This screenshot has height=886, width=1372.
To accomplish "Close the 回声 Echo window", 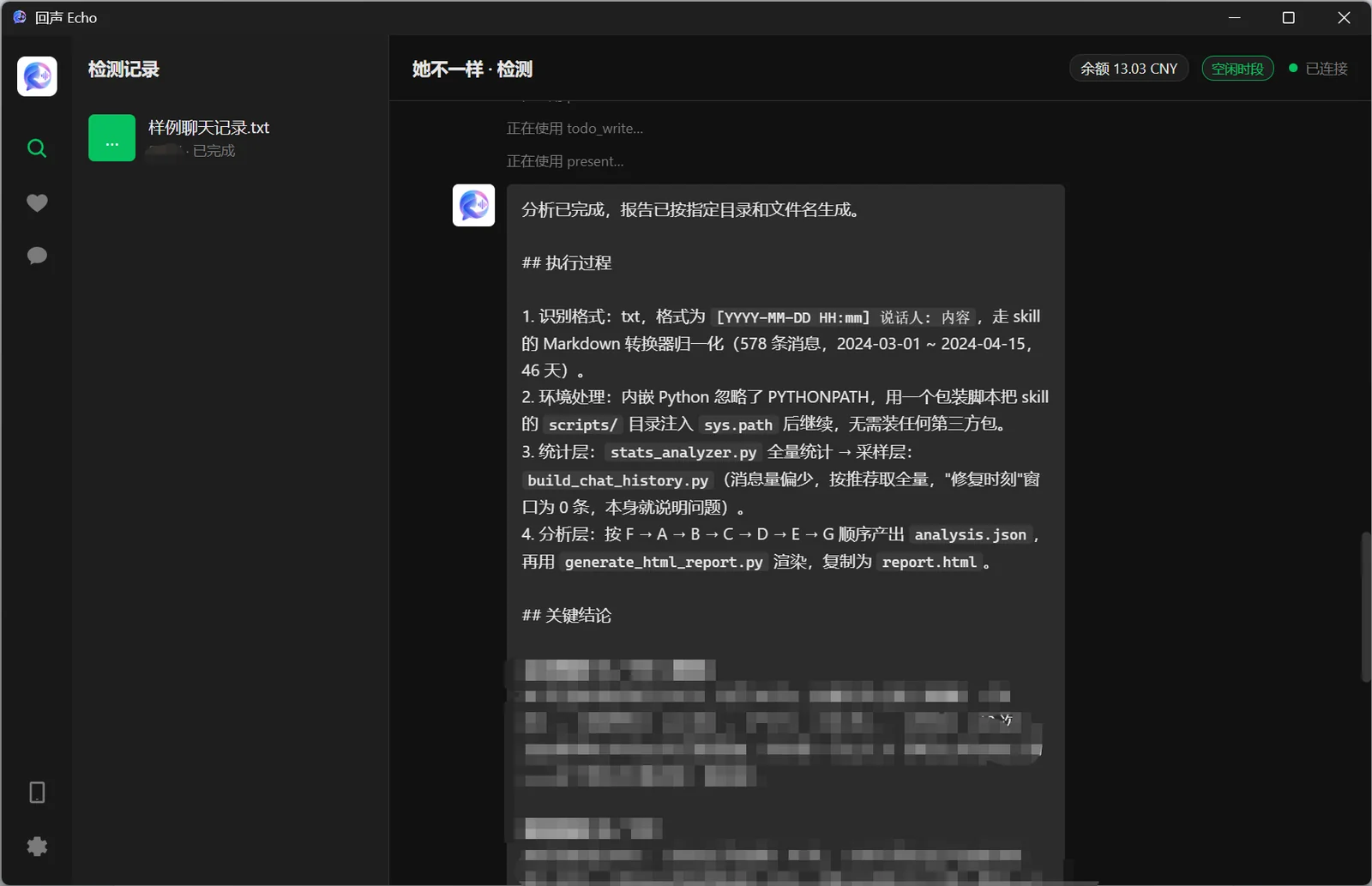I will point(1344,17).
